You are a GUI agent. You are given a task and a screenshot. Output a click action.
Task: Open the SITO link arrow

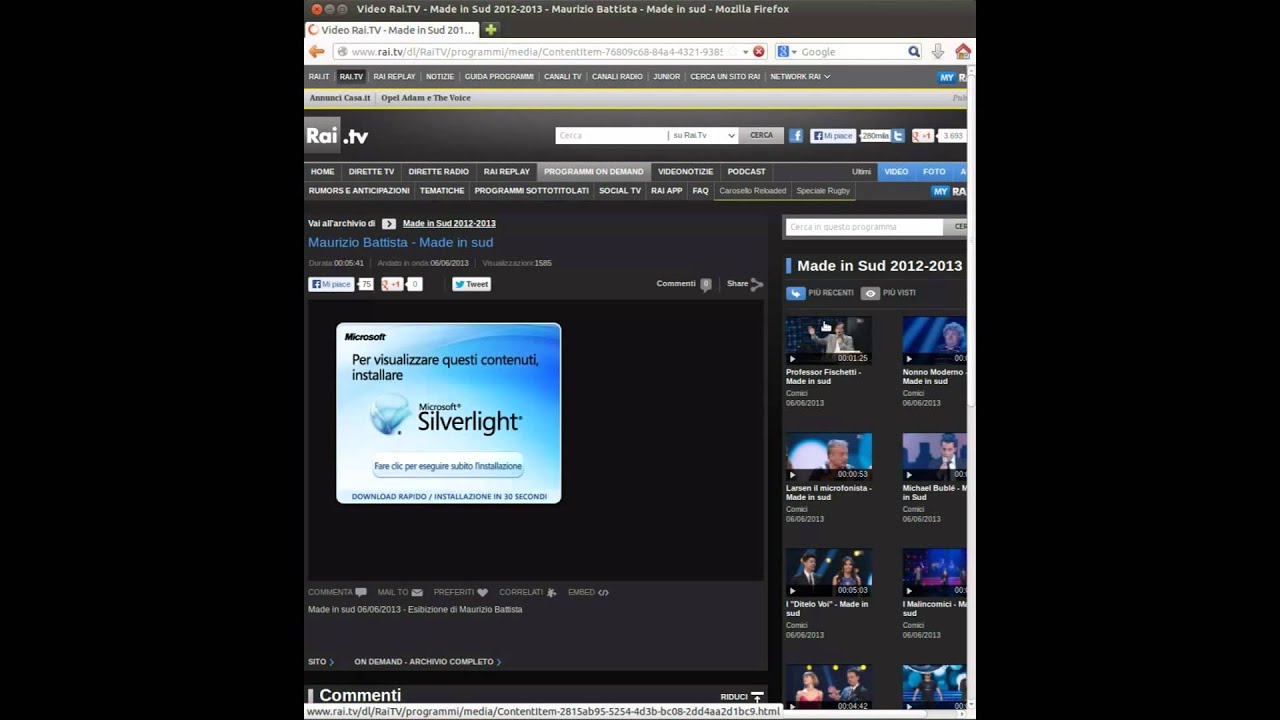point(331,662)
